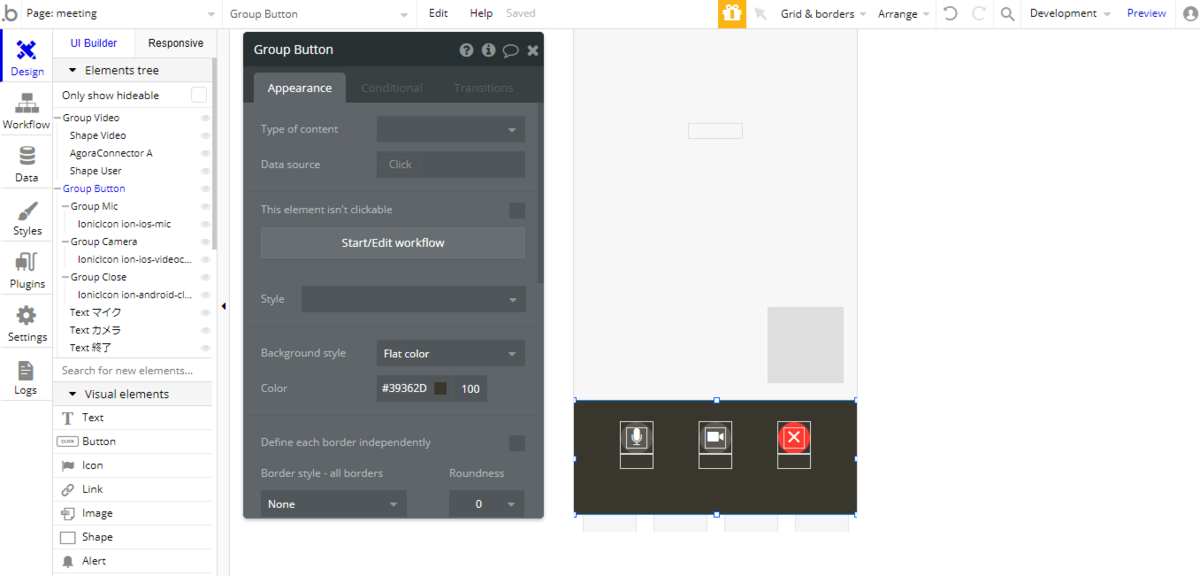Click the Start/Edit workflow button

[393, 243]
